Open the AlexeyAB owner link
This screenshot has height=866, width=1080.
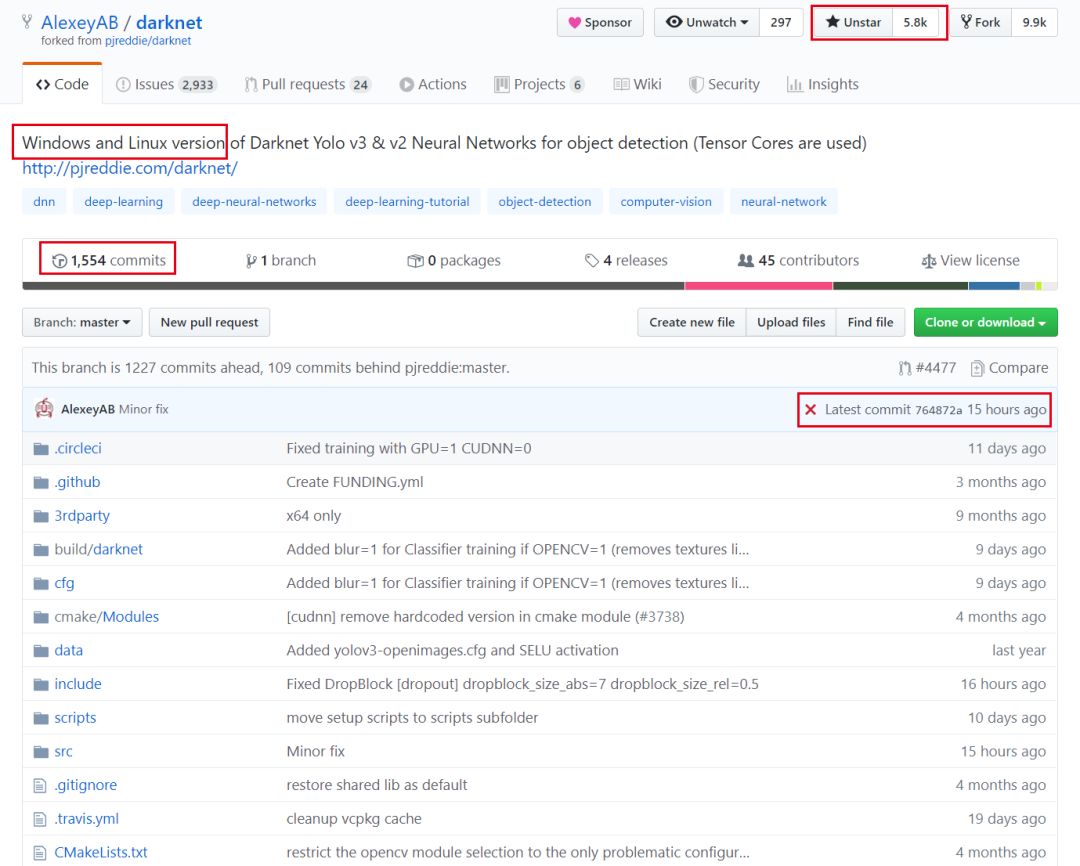coord(79,22)
